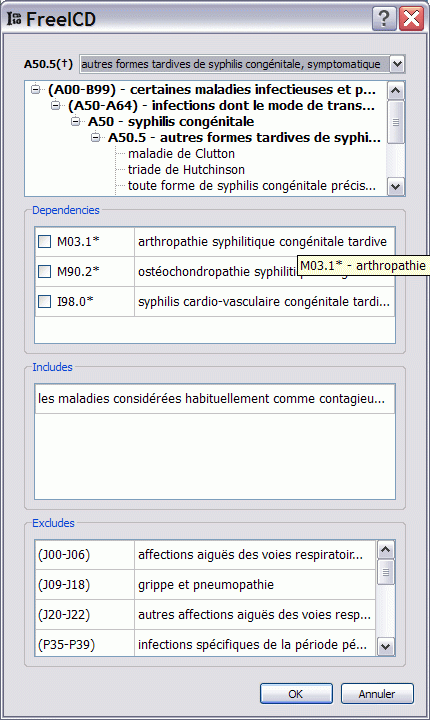430x720 pixels.
Task: Collapse the A50 syphilis congénitale node
Action: [x=76, y=121]
